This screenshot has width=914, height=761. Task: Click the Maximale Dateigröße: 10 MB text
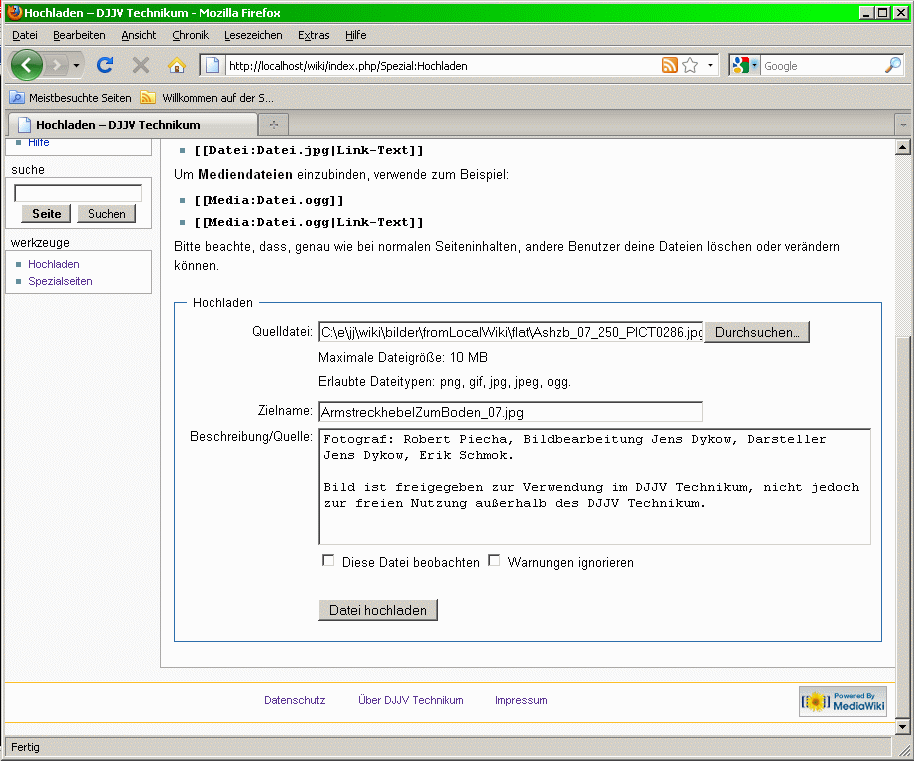[403, 357]
